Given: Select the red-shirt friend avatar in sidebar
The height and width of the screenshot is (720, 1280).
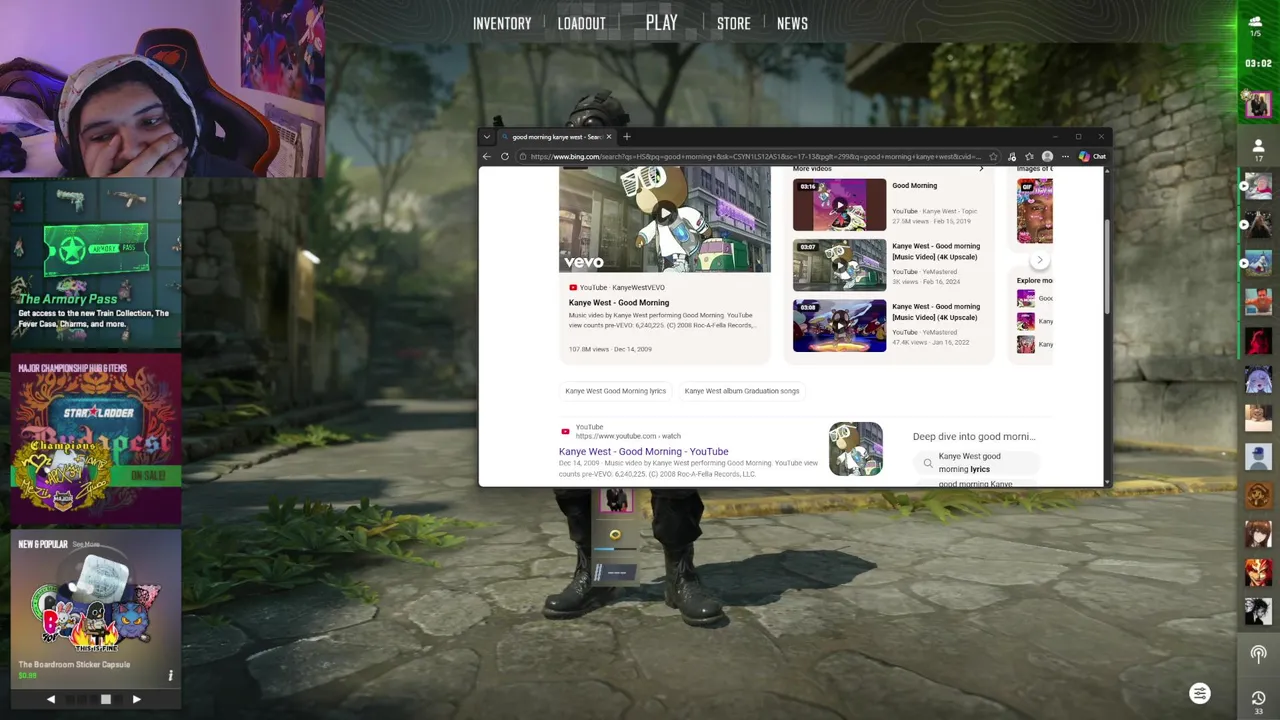Looking at the screenshot, I should [x=1258, y=301].
